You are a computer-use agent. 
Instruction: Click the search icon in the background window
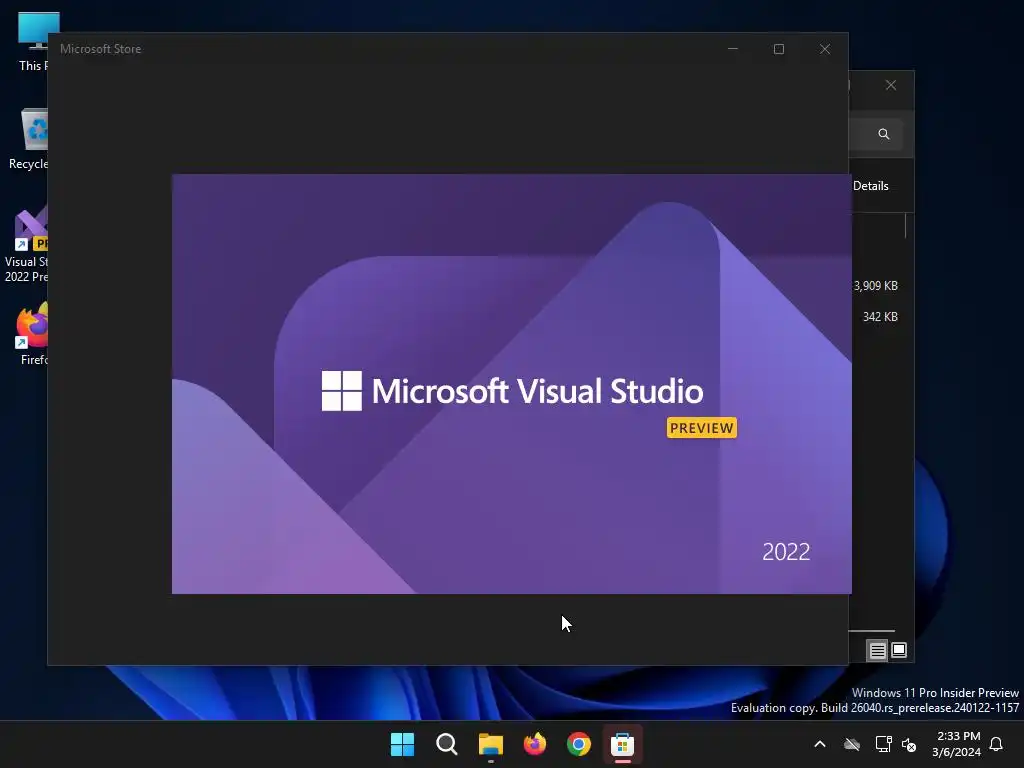(884, 134)
